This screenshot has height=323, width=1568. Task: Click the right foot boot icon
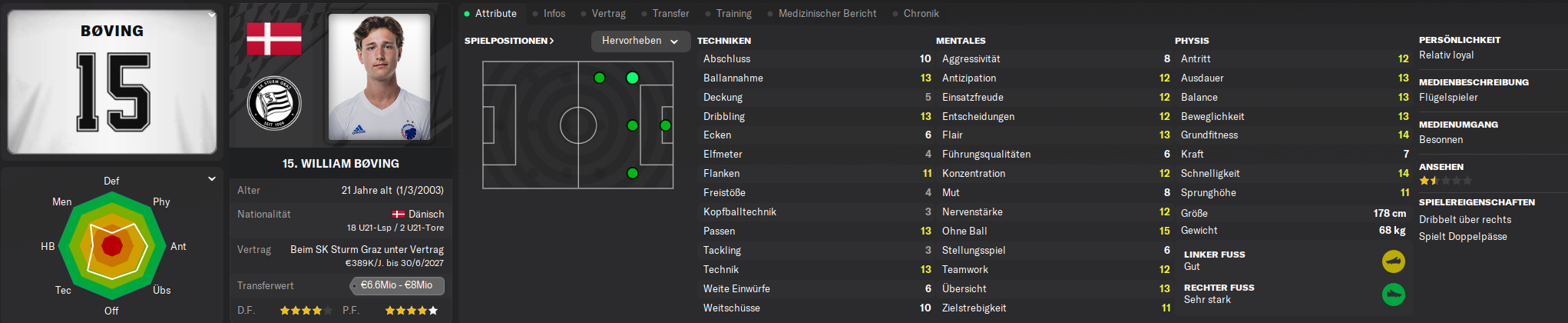click(x=1394, y=295)
